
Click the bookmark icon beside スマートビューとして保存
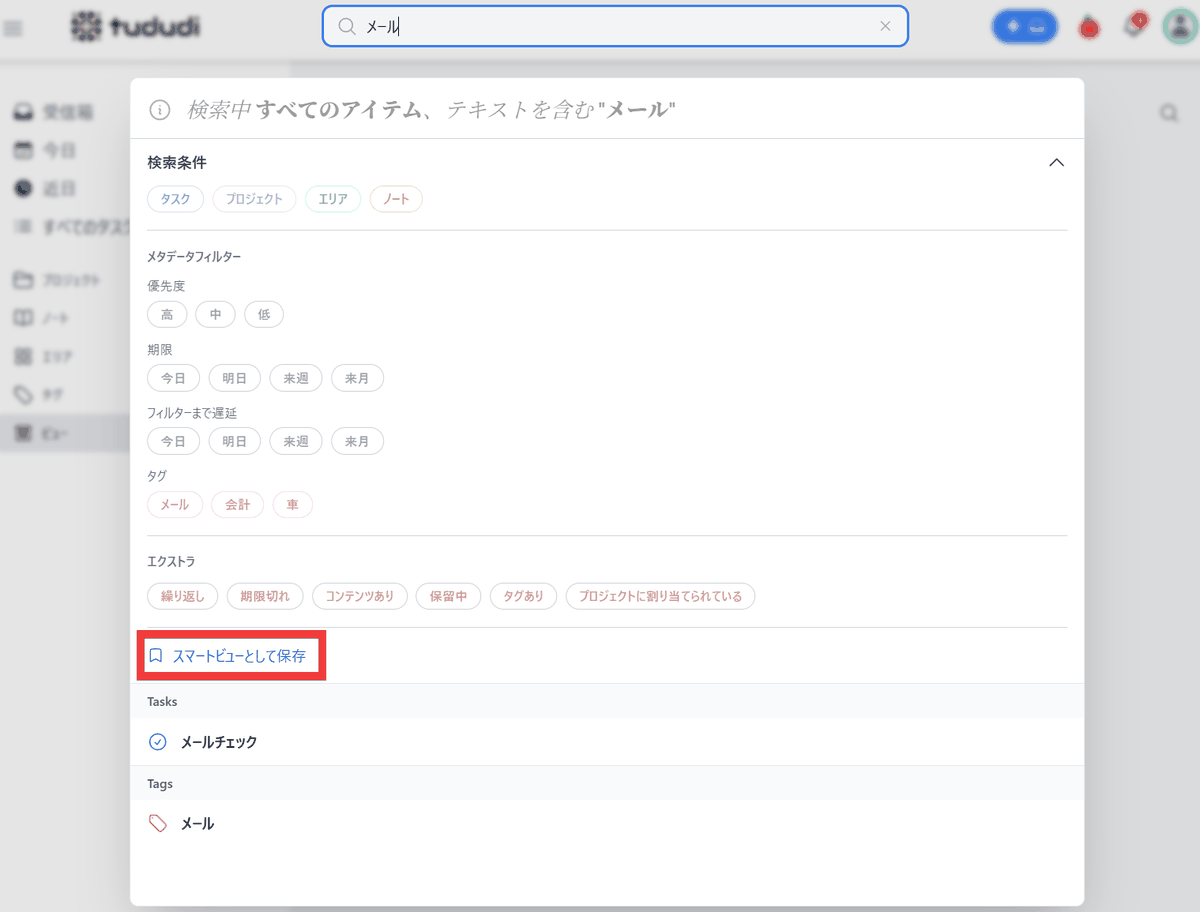(155, 657)
